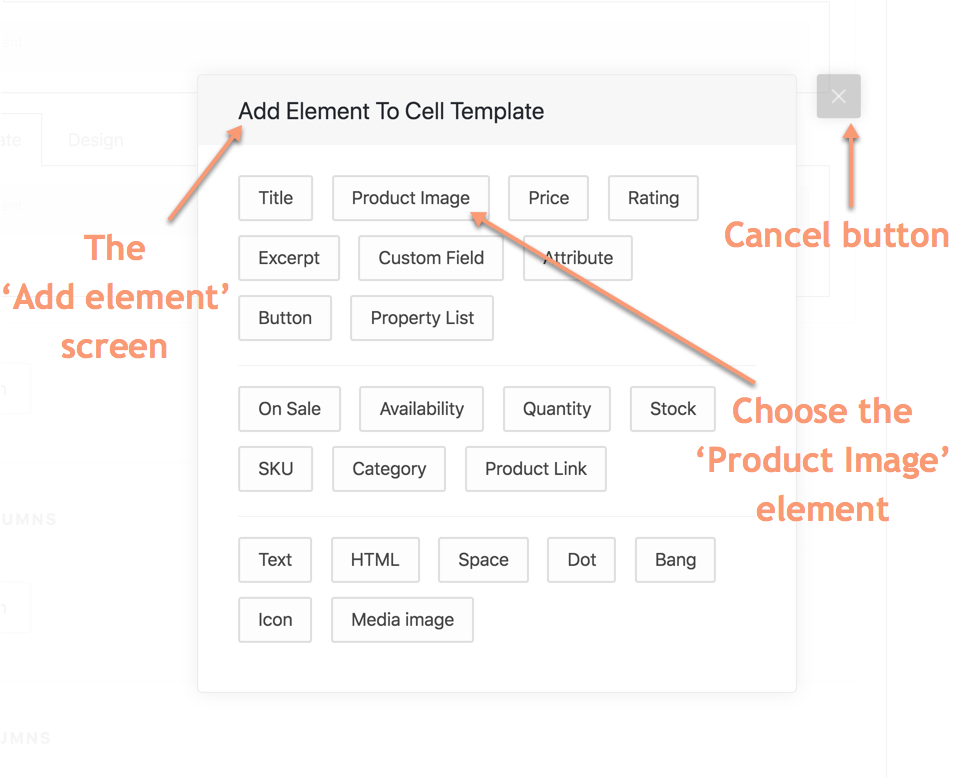The image size is (958, 778).
Task: Select the Category element
Action: (x=389, y=469)
